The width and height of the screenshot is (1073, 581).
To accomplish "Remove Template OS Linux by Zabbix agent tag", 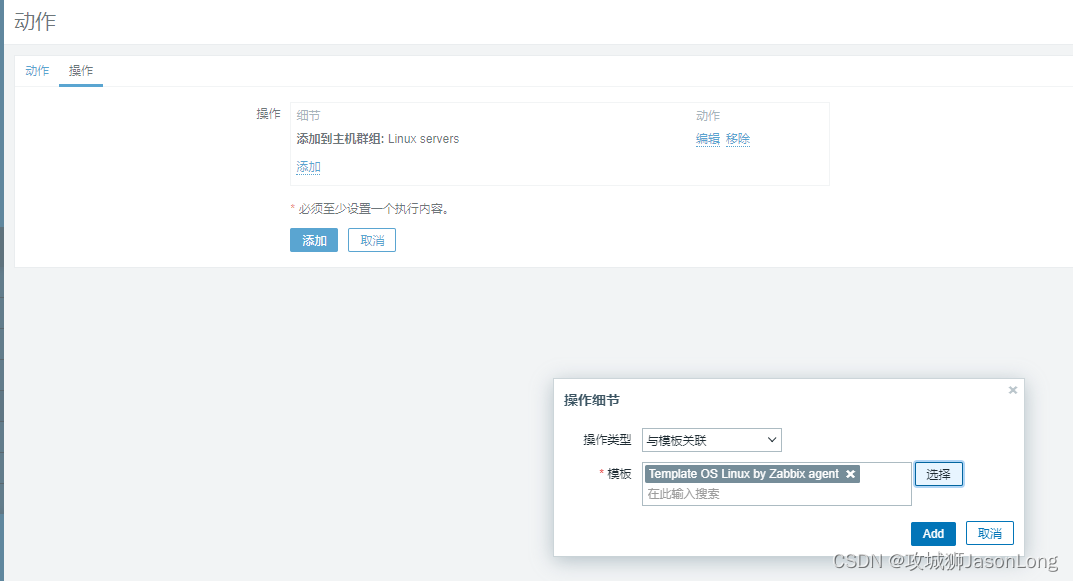I will pos(851,474).
